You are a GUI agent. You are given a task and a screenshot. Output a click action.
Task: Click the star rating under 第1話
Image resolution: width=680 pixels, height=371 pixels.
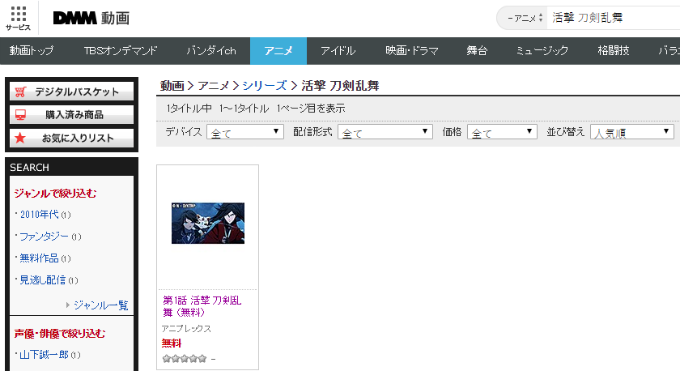(x=184, y=358)
